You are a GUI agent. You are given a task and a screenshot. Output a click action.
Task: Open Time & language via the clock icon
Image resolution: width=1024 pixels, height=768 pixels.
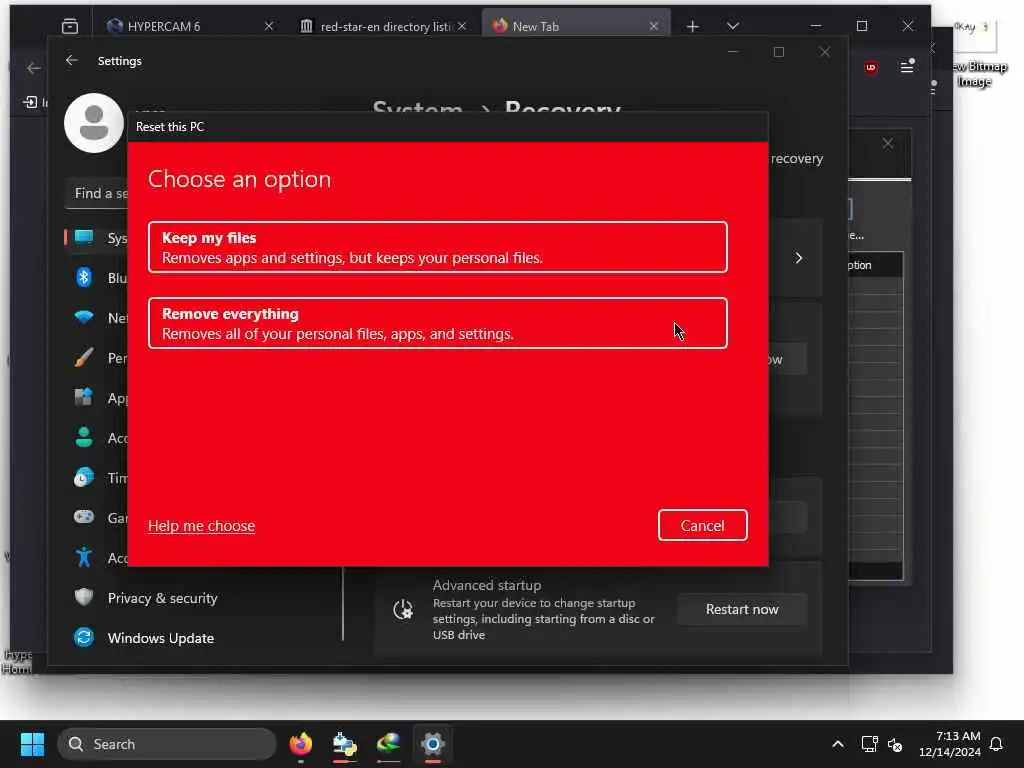click(x=84, y=477)
